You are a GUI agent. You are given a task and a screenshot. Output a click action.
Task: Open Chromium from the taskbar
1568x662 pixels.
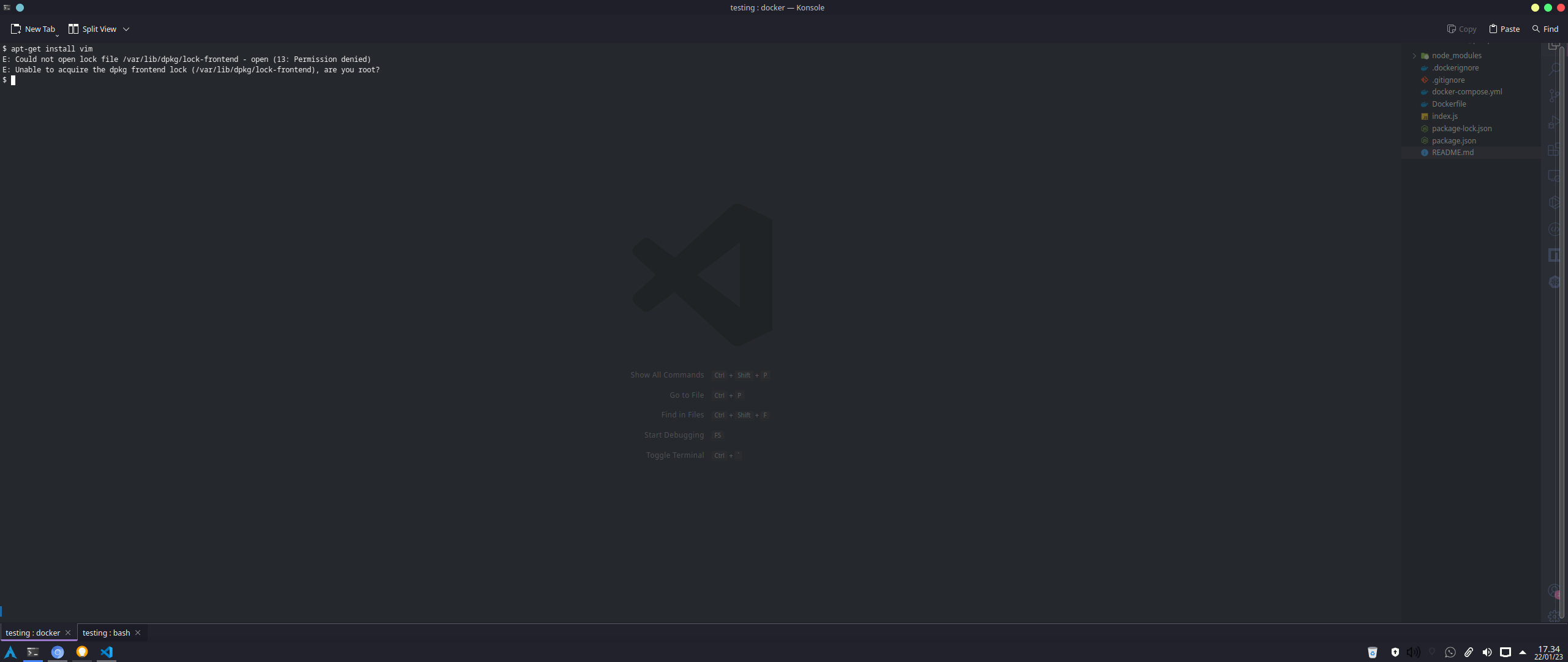[58, 652]
